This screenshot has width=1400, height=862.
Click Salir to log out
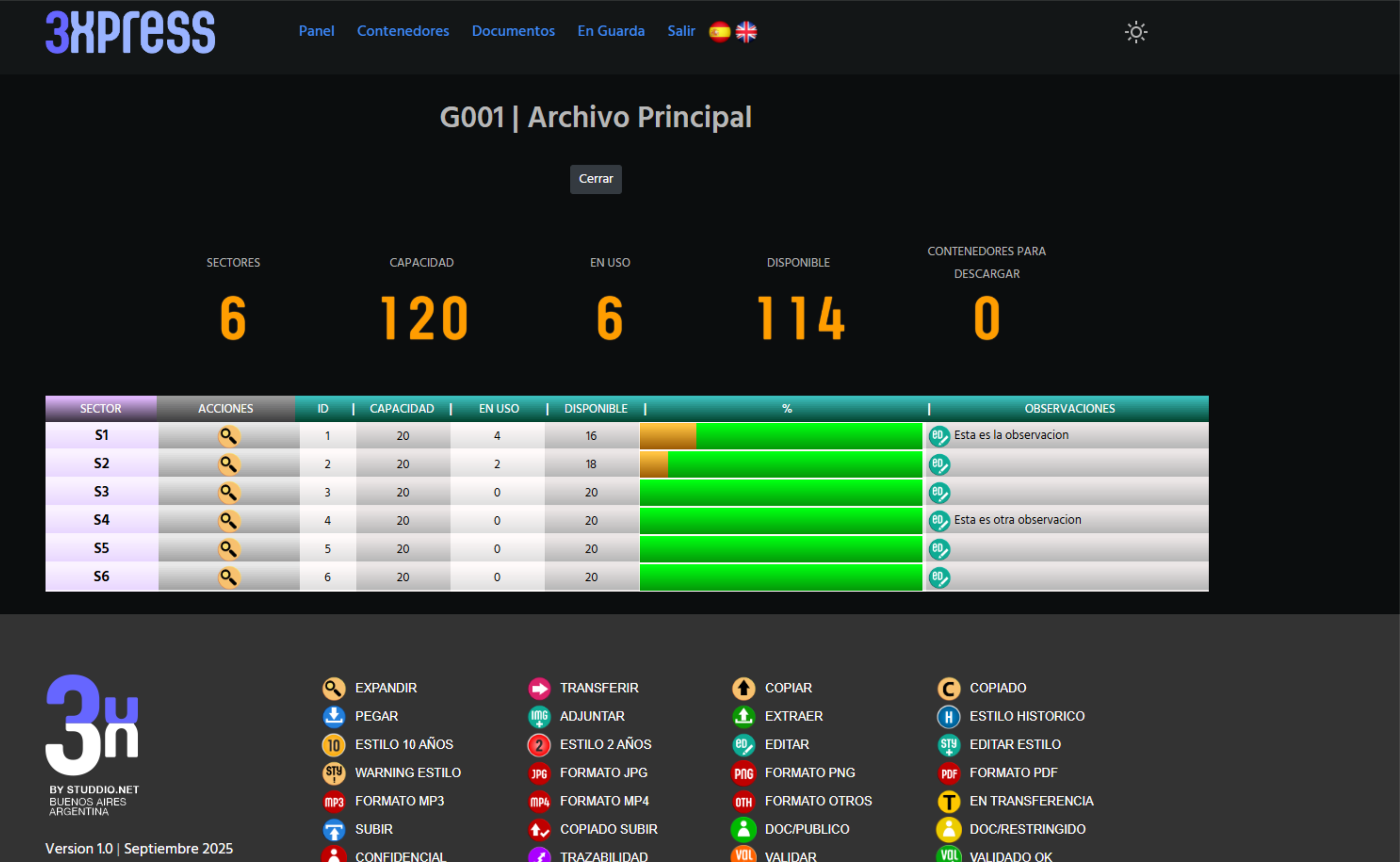click(x=681, y=32)
